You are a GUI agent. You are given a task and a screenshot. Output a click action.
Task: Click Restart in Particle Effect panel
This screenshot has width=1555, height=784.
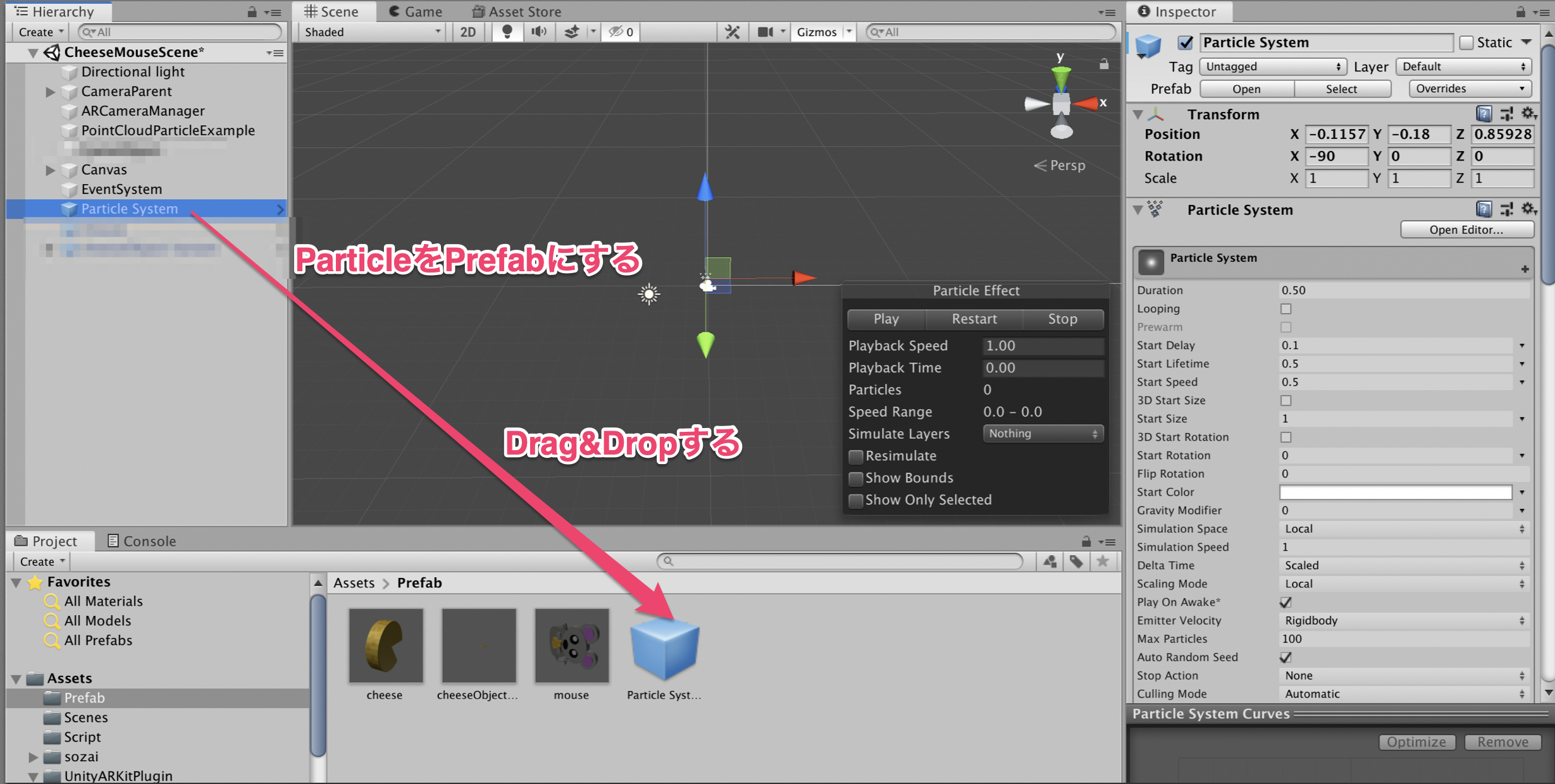pyautogui.click(x=974, y=319)
